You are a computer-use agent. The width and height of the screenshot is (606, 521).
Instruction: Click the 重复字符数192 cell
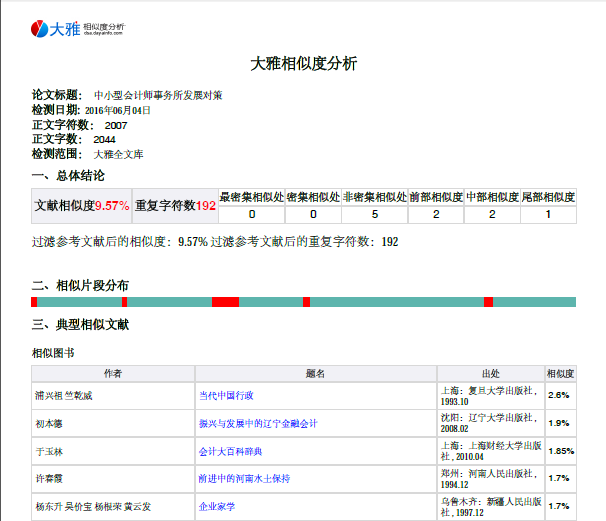tap(175, 206)
